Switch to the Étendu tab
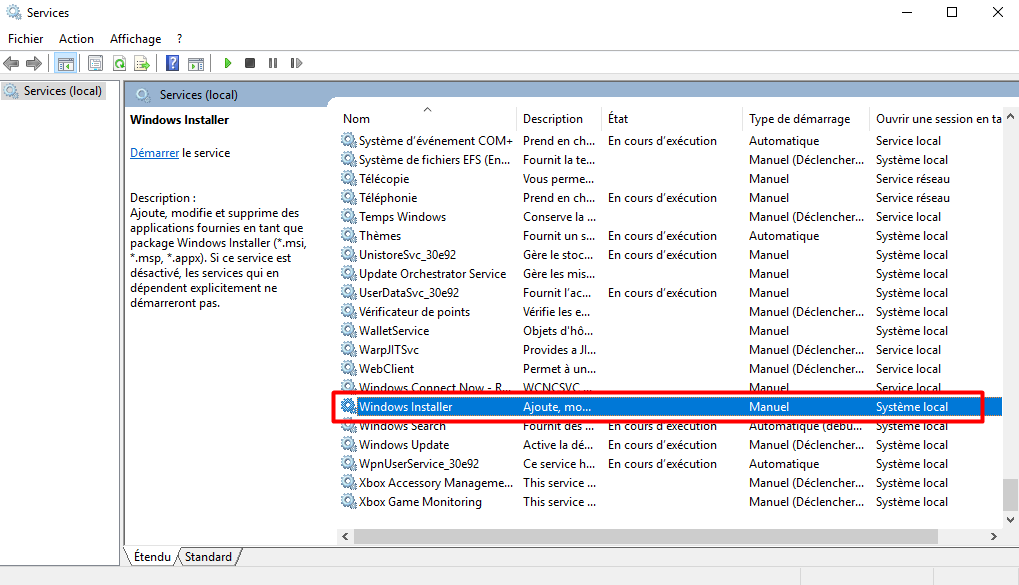Image resolution: width=1019 pixels, height=585 pixels. click(x=151, y=557)
